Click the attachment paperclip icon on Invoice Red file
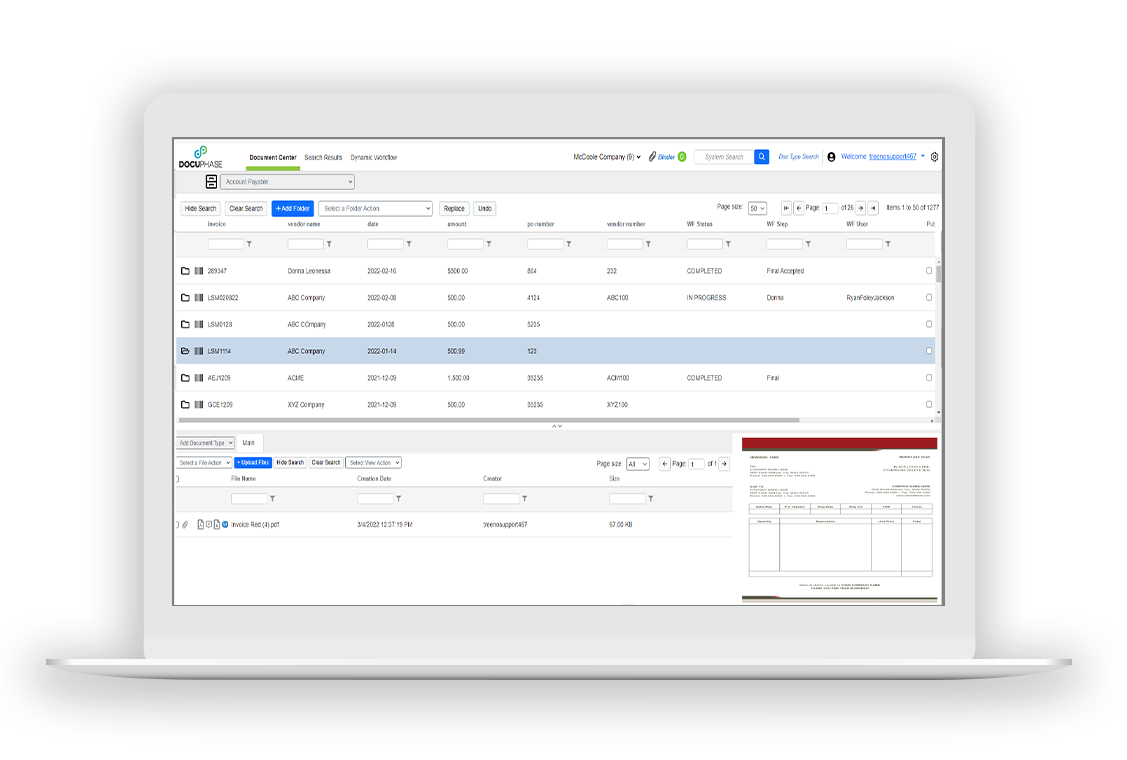The image size is (1127, 760). (x=185, y=525)
